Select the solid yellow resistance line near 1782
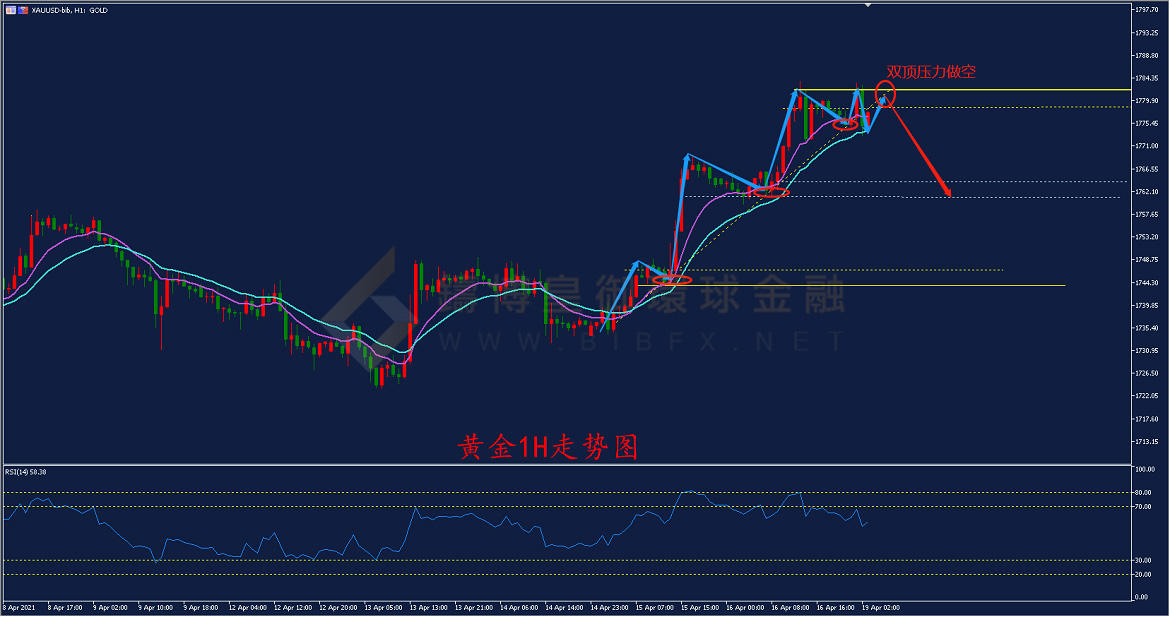 point(1000,90)
